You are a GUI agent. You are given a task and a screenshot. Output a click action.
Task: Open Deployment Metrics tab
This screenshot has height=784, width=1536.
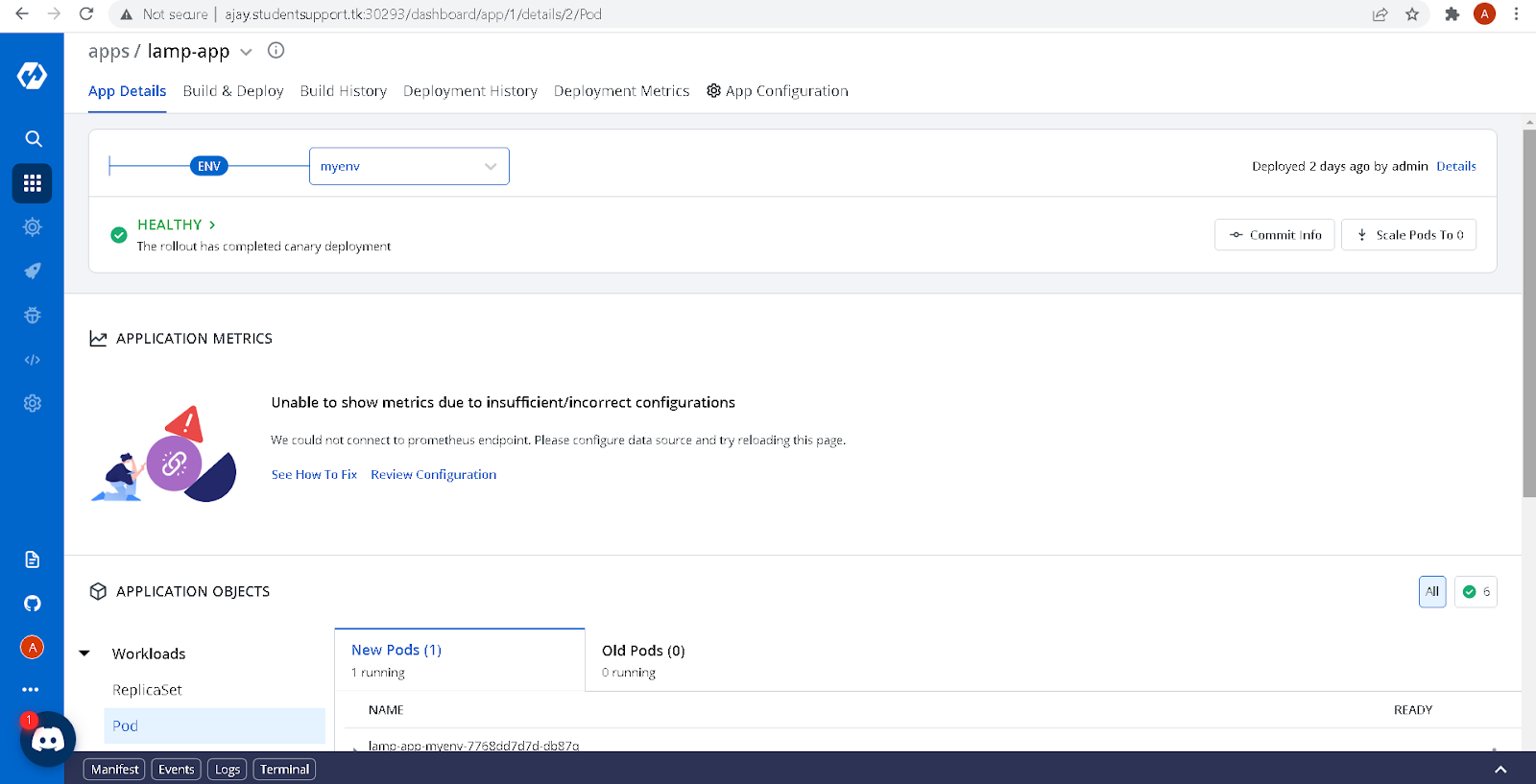pyautogui.click(x=622, y=91)
